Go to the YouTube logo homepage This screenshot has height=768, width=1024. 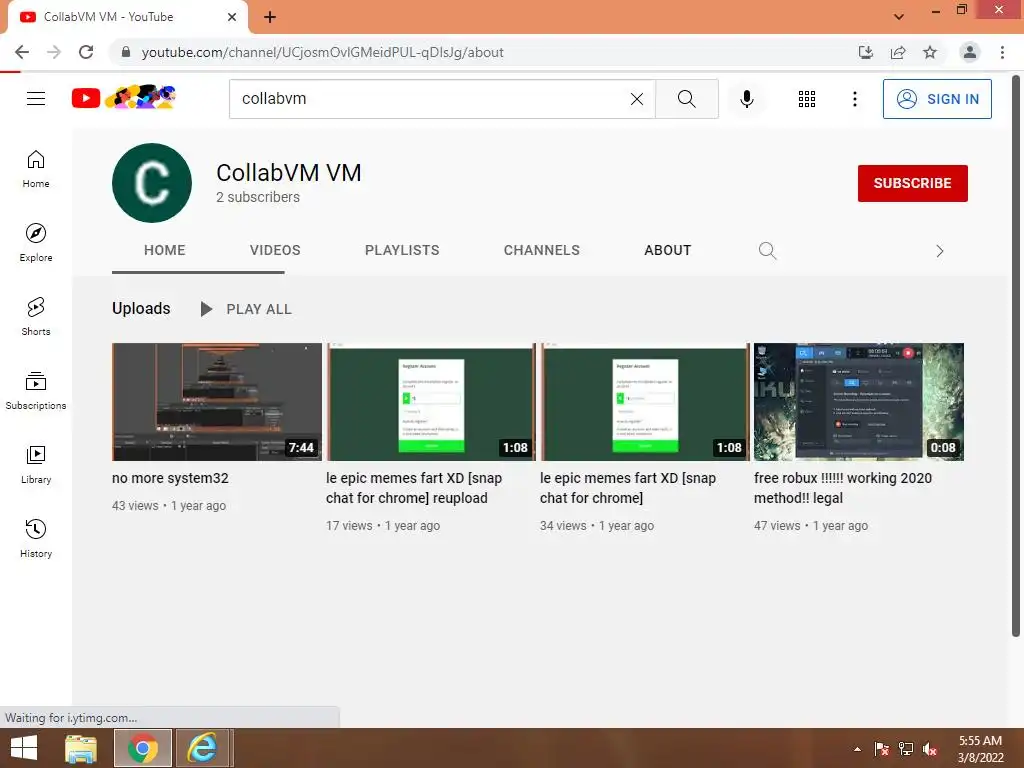(123, 98)
